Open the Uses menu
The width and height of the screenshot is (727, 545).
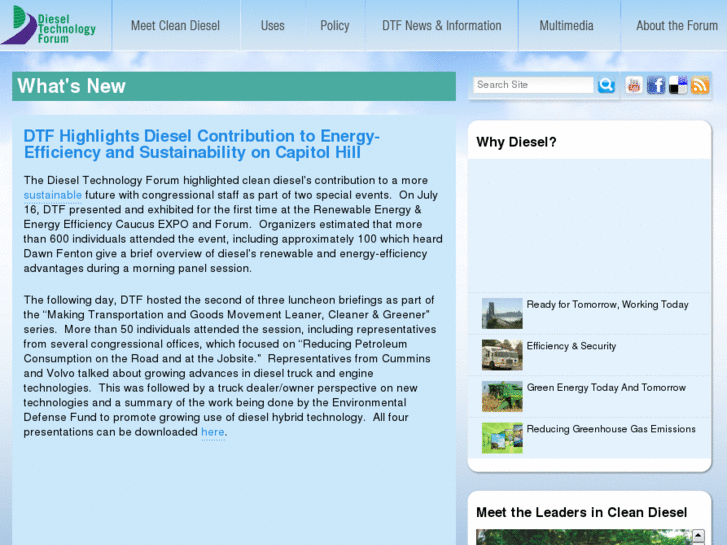pos(273,26)
